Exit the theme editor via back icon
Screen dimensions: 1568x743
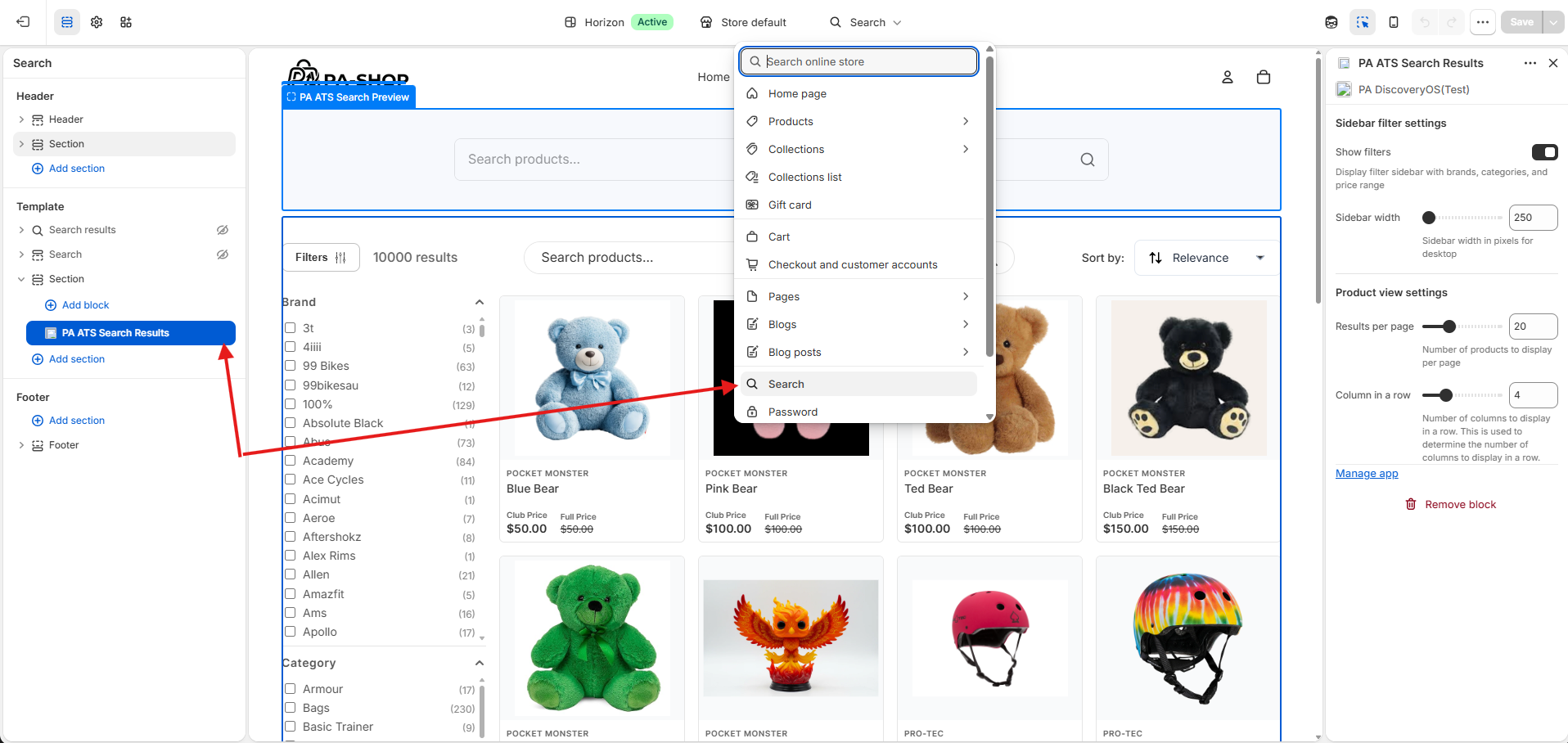pos(23,22)
